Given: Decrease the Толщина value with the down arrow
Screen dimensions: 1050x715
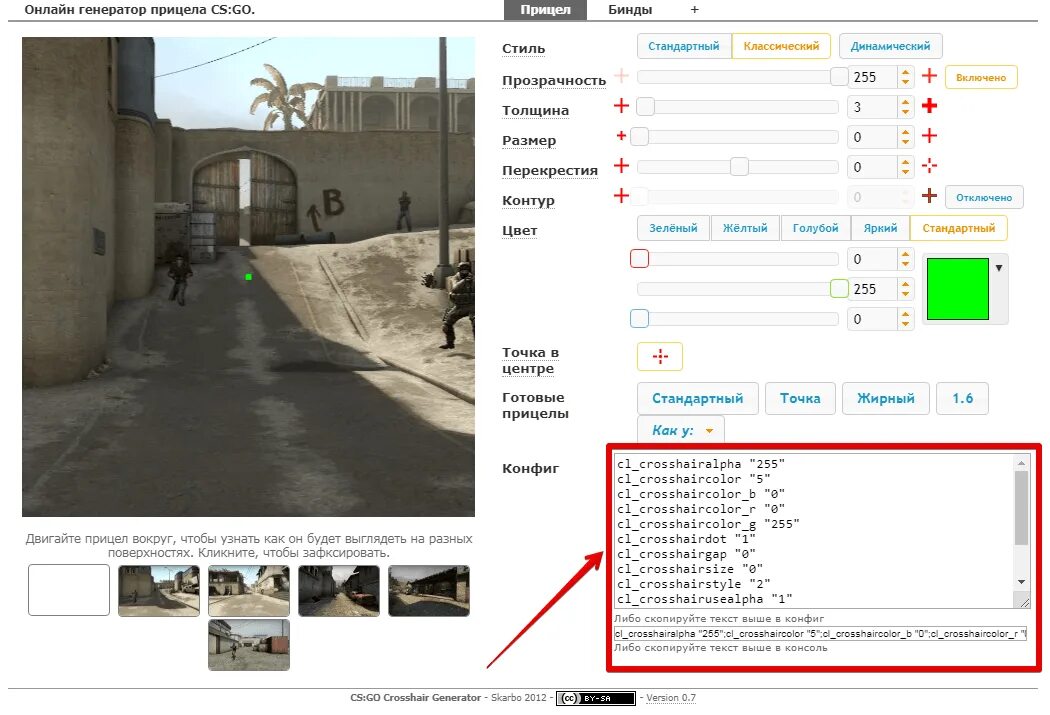Looking at the screenshot, I should 905,112.
